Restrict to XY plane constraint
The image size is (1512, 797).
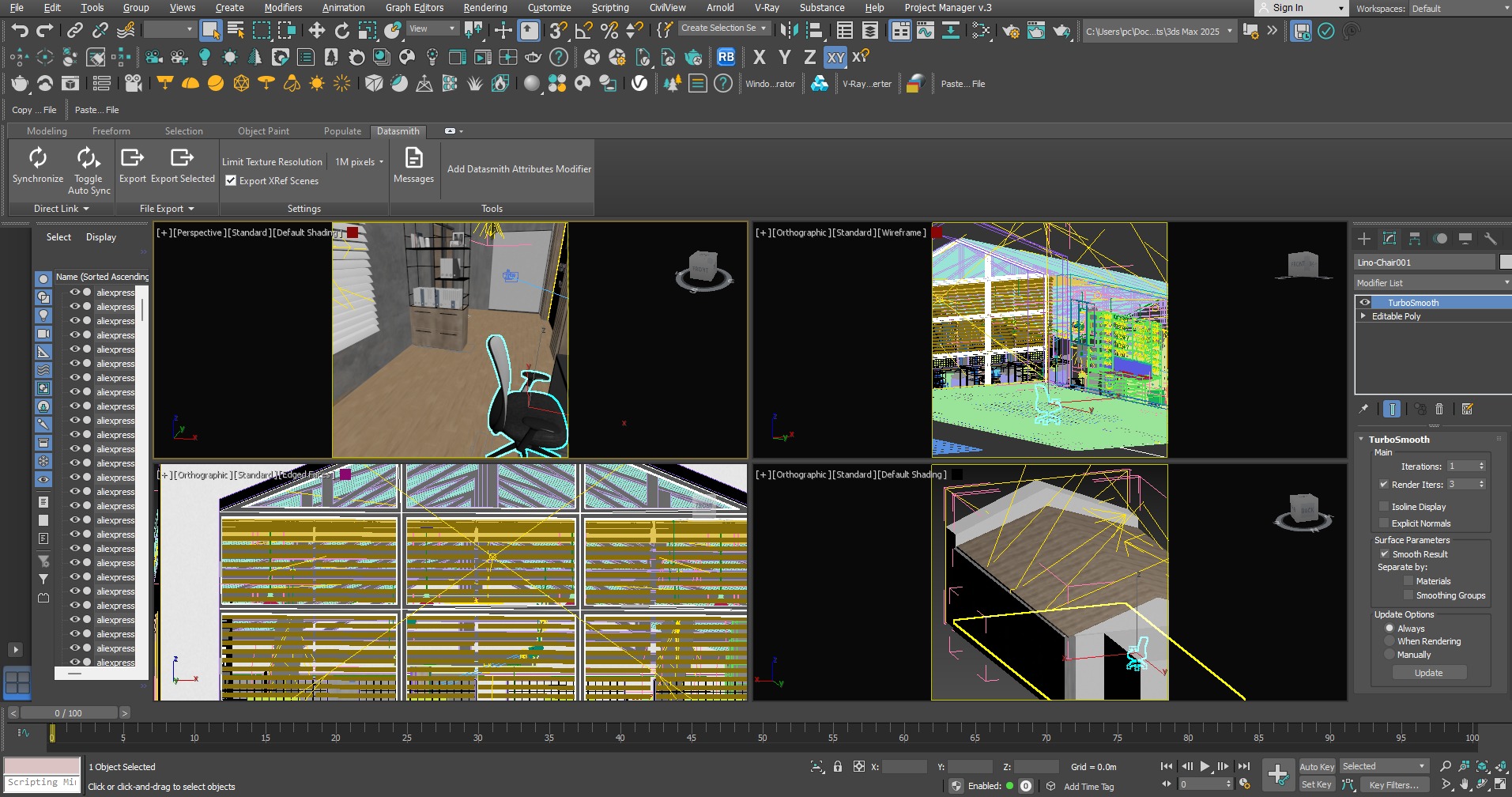(835, 57)
